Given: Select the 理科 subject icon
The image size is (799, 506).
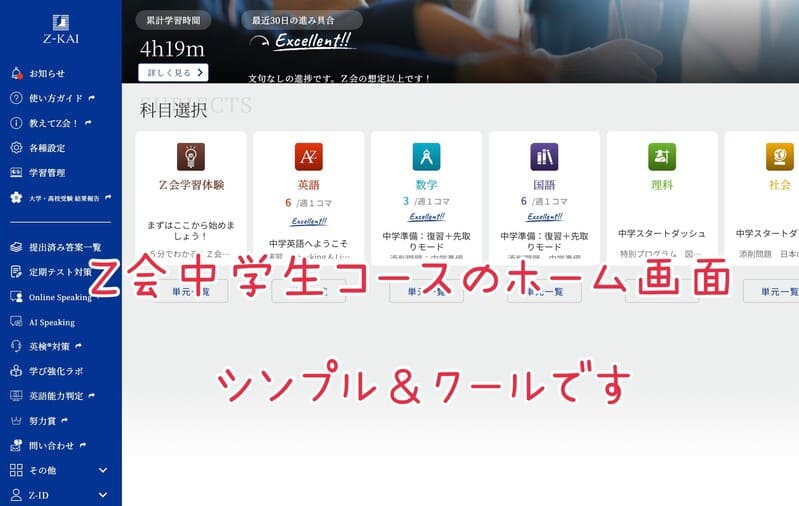Looking at the screenshot, I should [x=662, y=156].
